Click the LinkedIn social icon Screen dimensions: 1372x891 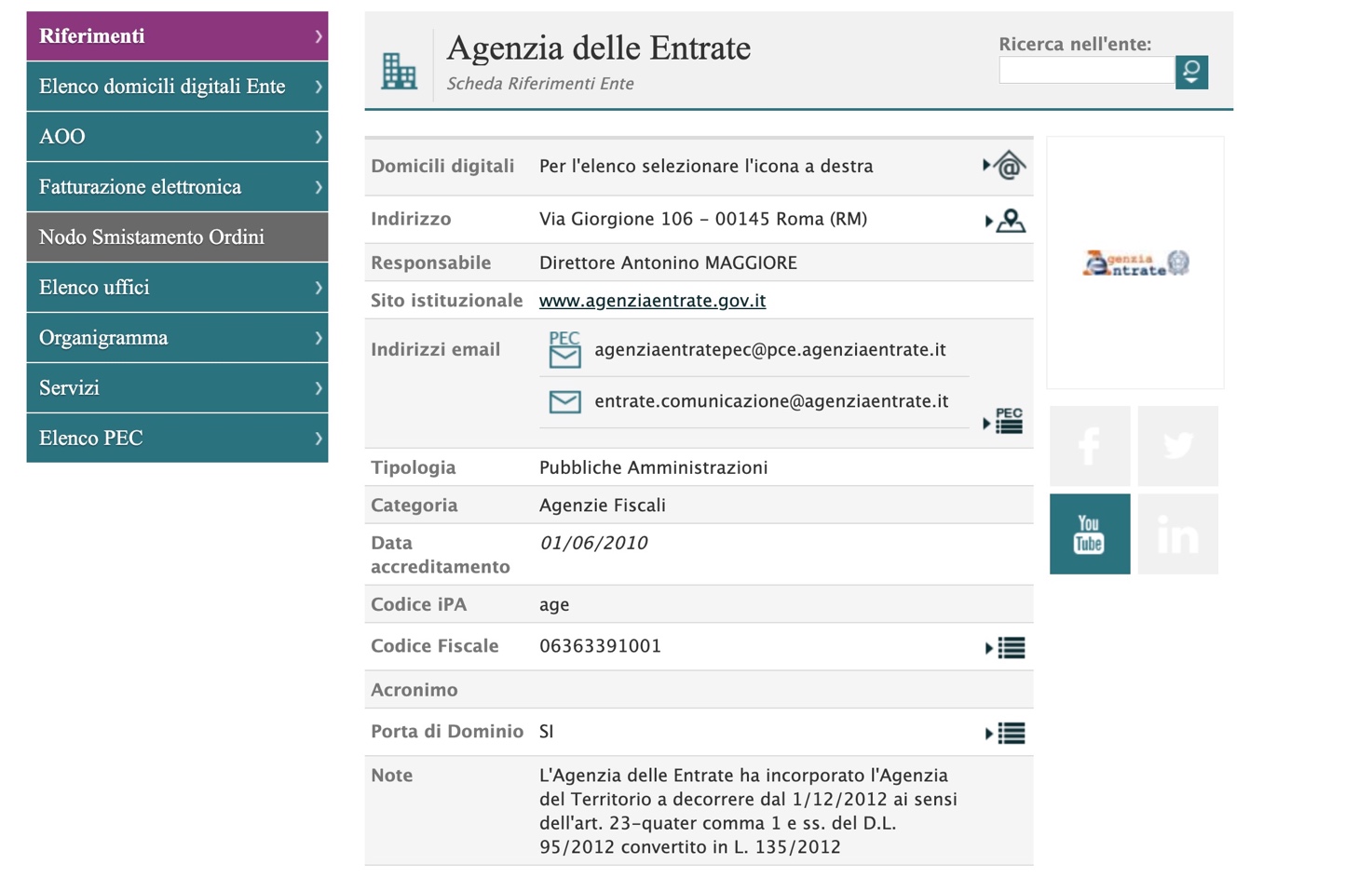(x=1178, y=533)
